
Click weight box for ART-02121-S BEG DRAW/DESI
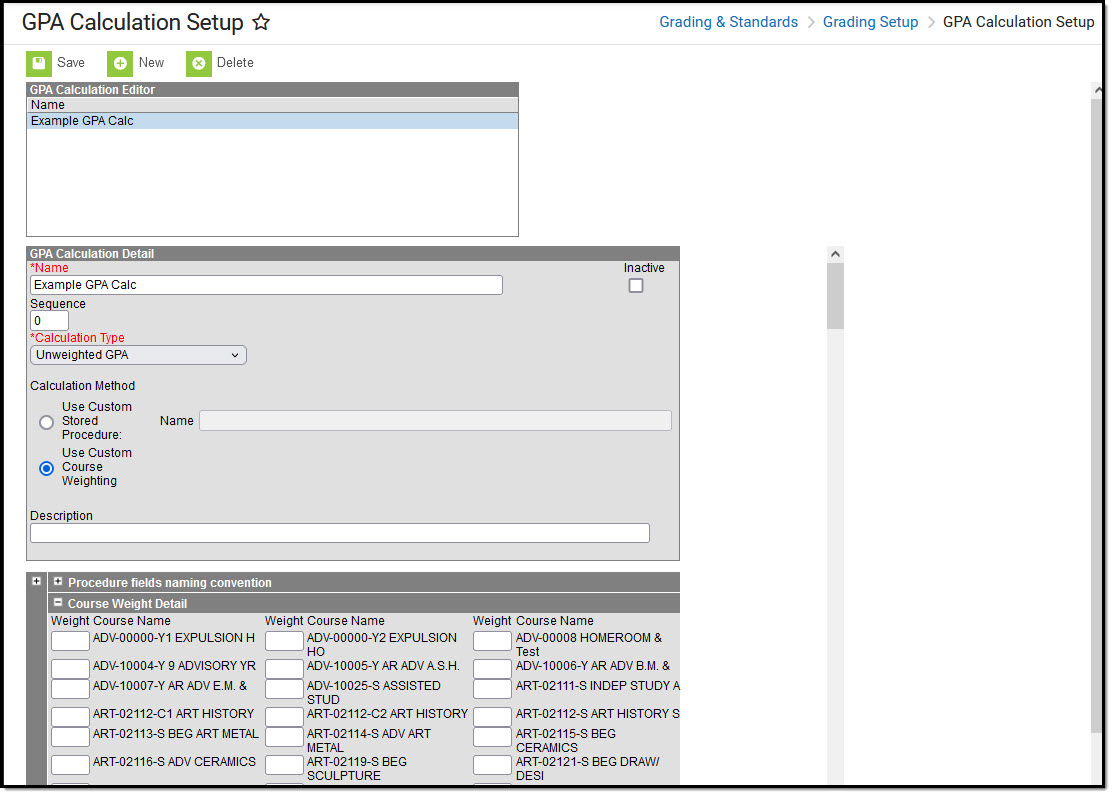(492, 765)
